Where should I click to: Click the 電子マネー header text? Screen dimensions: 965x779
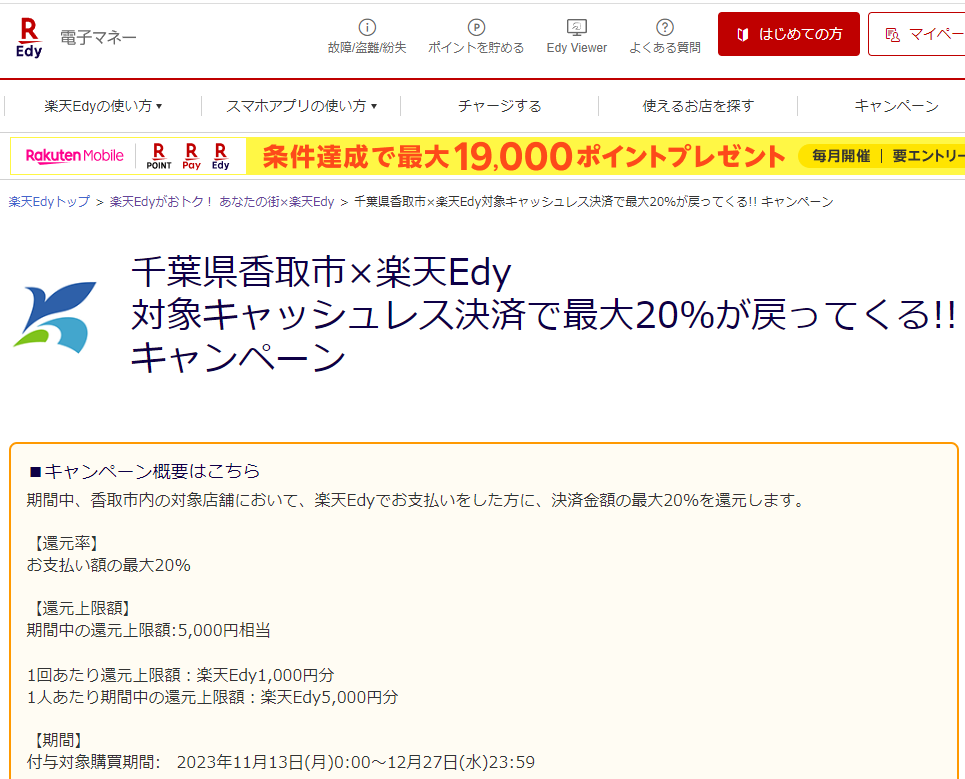tap(98, 38)
